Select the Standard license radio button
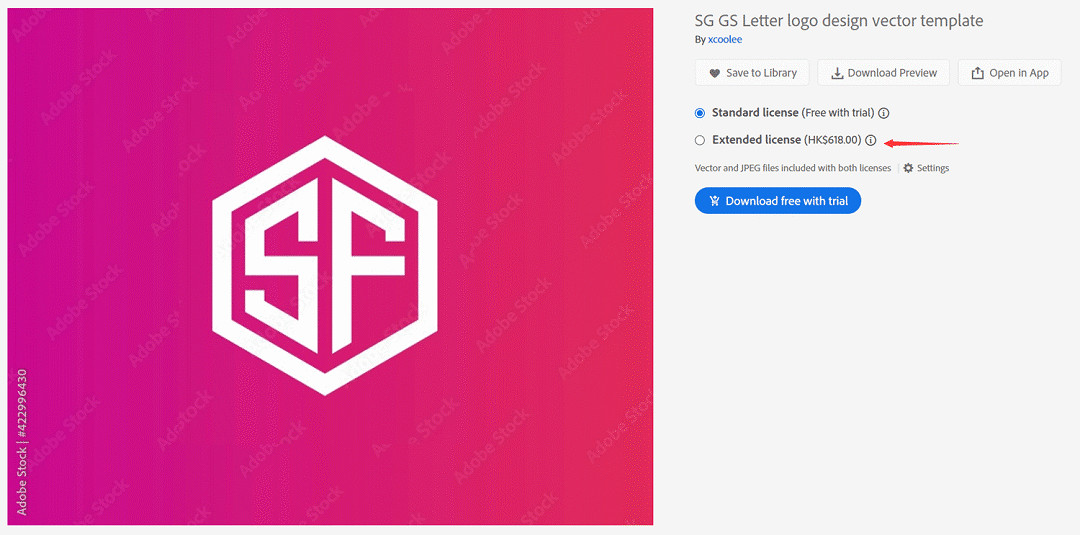Image resolution: width=1080 pixels, height=535 pixels. coord(700,113)
